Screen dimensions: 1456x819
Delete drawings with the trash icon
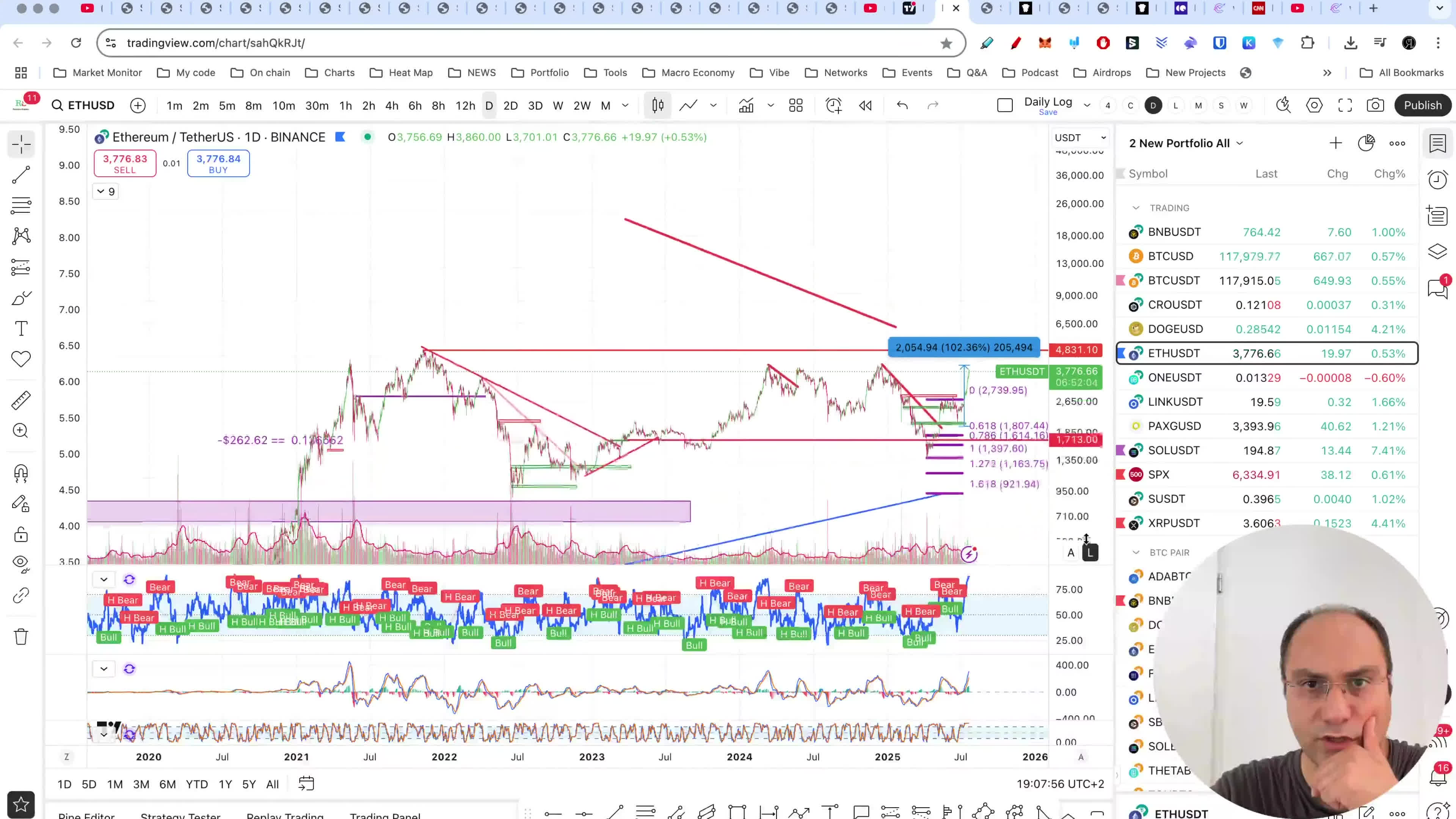[x=21, y=637]
